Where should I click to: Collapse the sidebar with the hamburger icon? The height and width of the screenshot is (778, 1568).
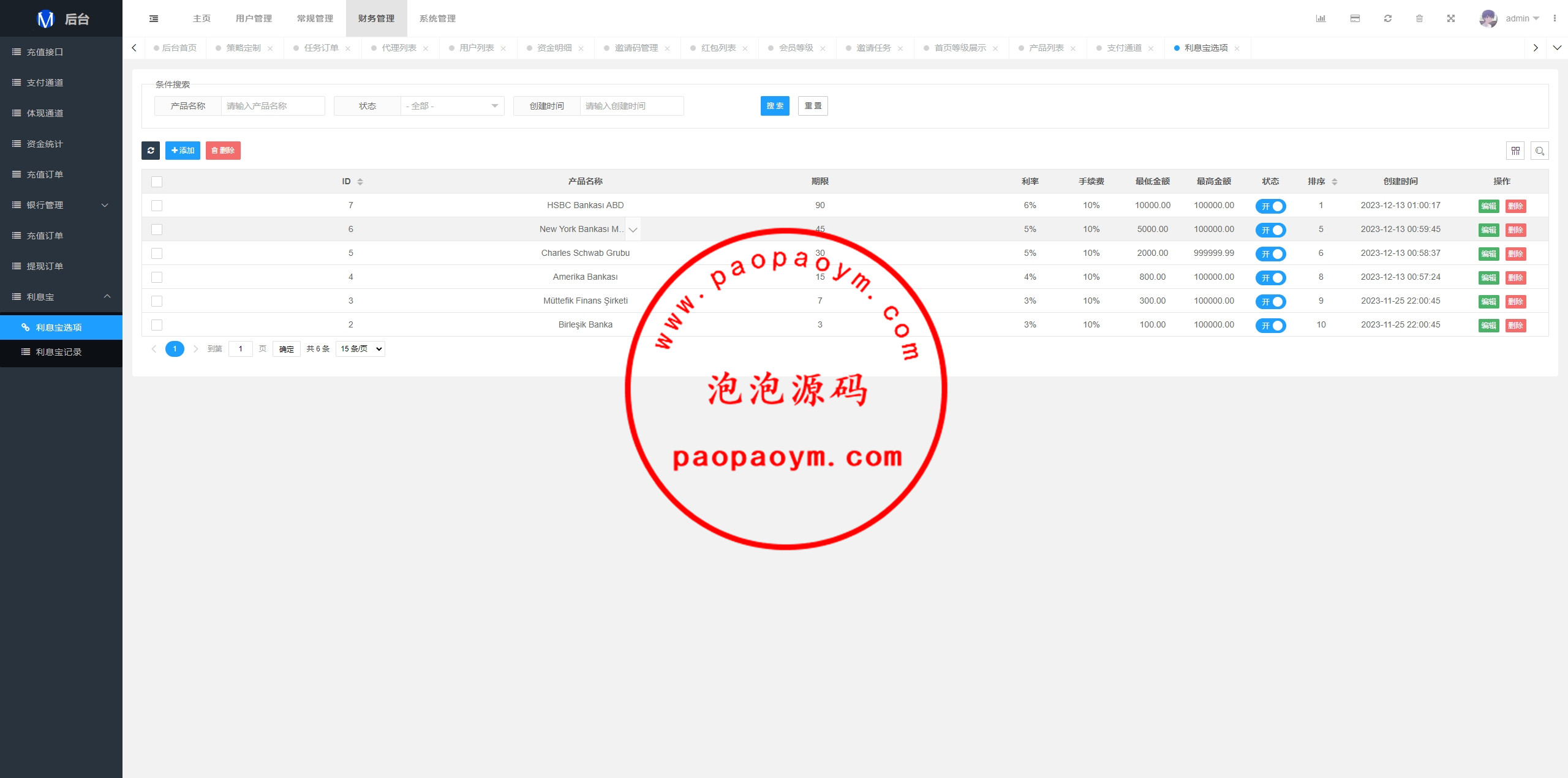coord(154,18)
